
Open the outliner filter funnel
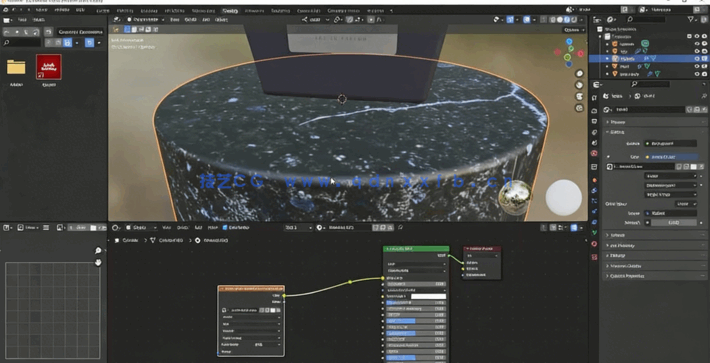(x=691, y=20)
